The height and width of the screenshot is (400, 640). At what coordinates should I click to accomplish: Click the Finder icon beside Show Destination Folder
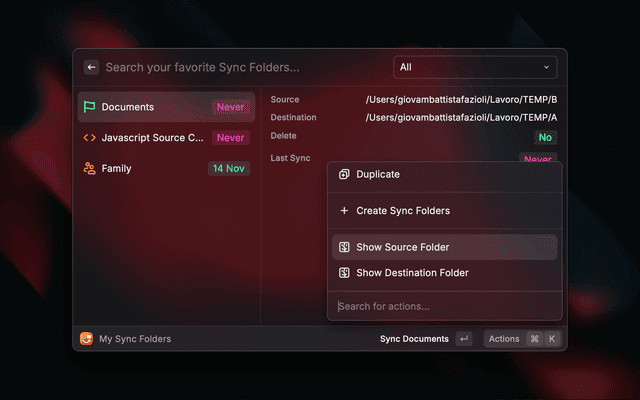click(344, 273)
